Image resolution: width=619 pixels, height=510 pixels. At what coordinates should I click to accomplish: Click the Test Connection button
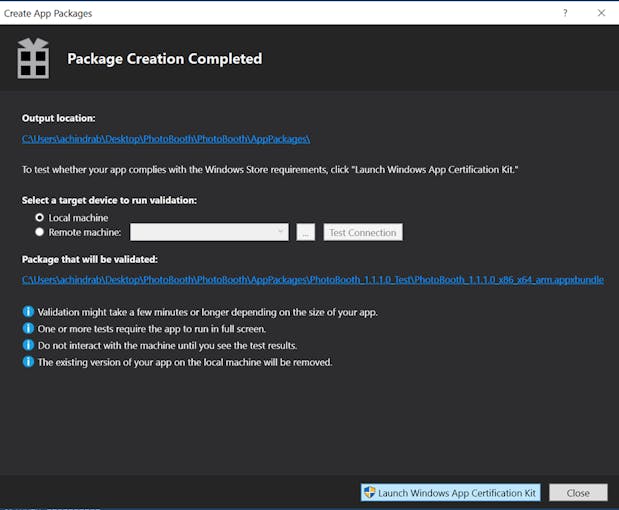(x=363, y=232)
